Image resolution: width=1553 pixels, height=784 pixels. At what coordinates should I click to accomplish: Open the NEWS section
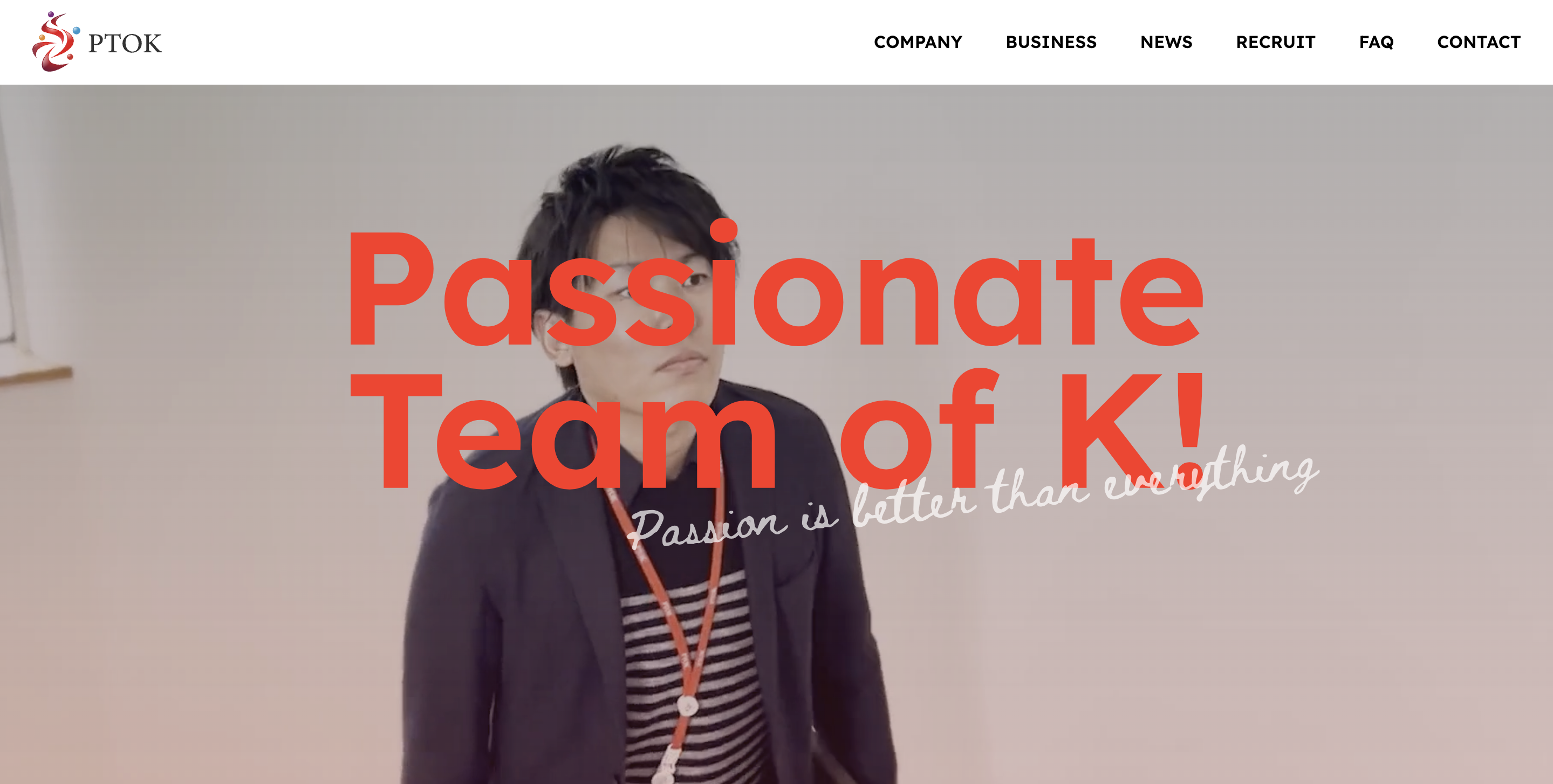[x=1166, y=42]
